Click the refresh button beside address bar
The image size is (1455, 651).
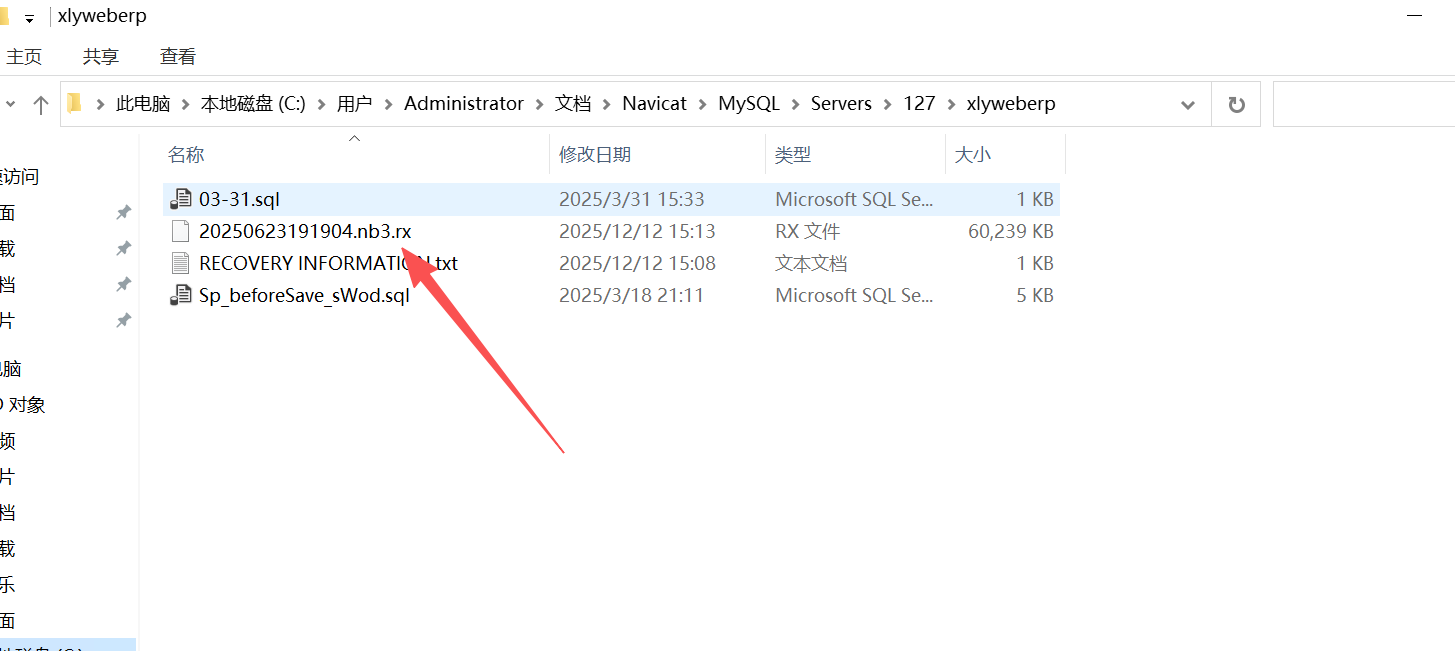click(1236, 104)
